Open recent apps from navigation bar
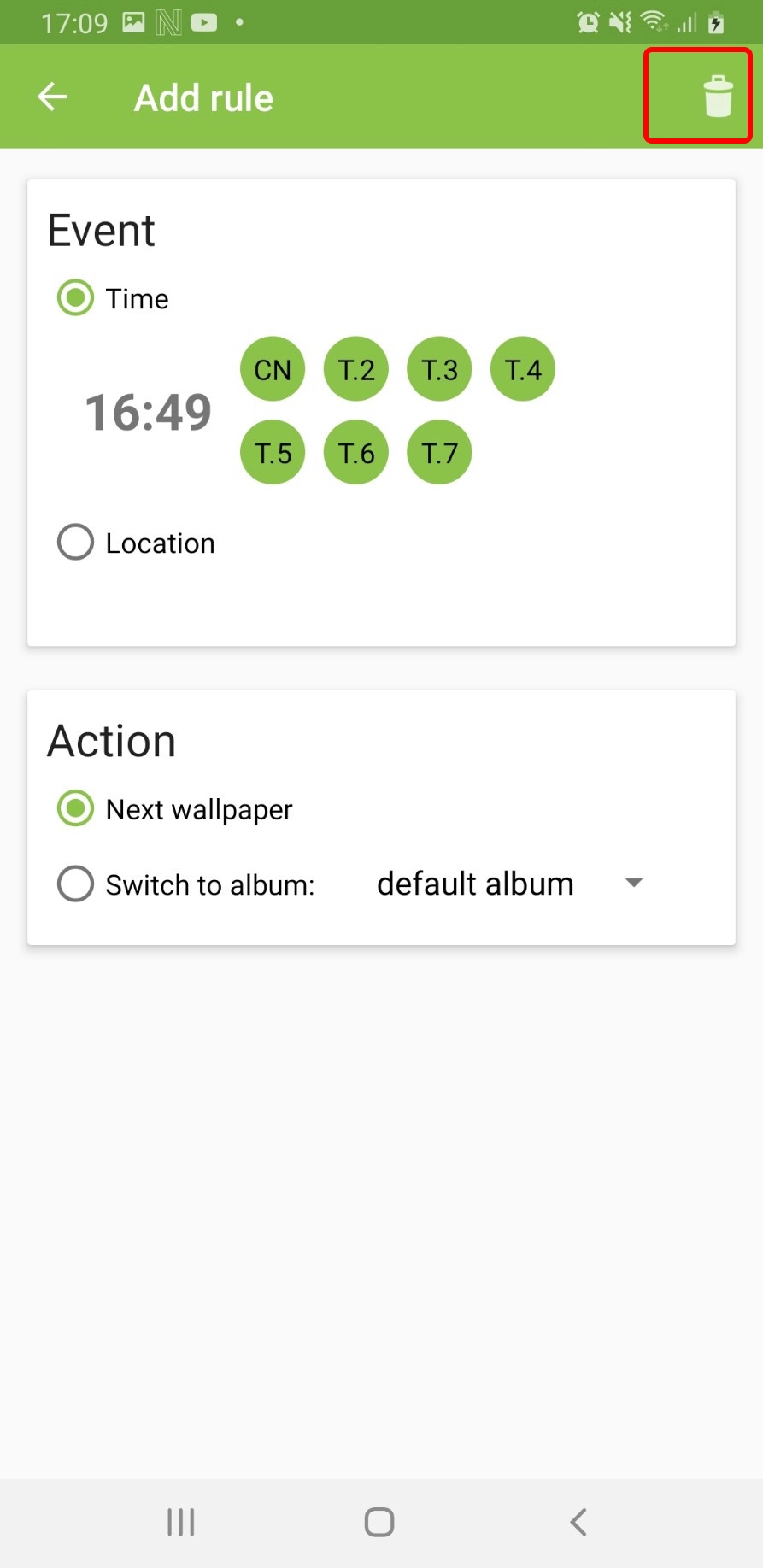The image size is (763, 1568). click(180, 1521)
